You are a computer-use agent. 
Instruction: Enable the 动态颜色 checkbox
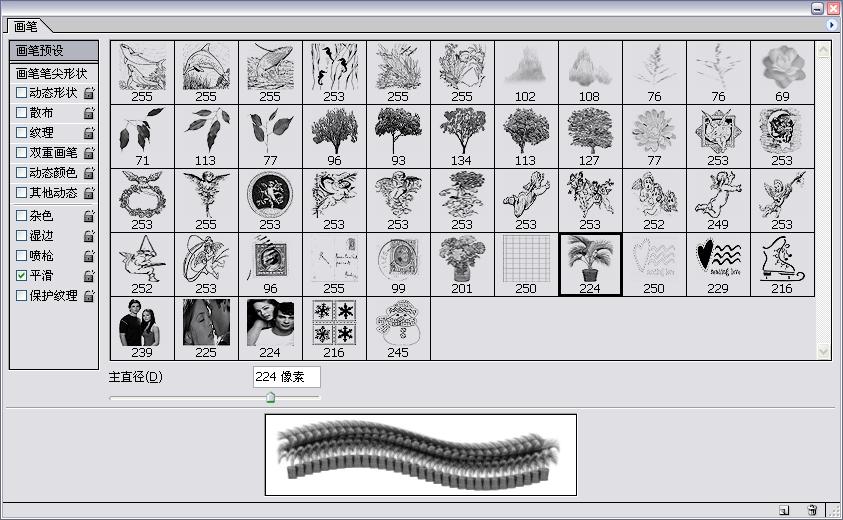tap(22, 172)
